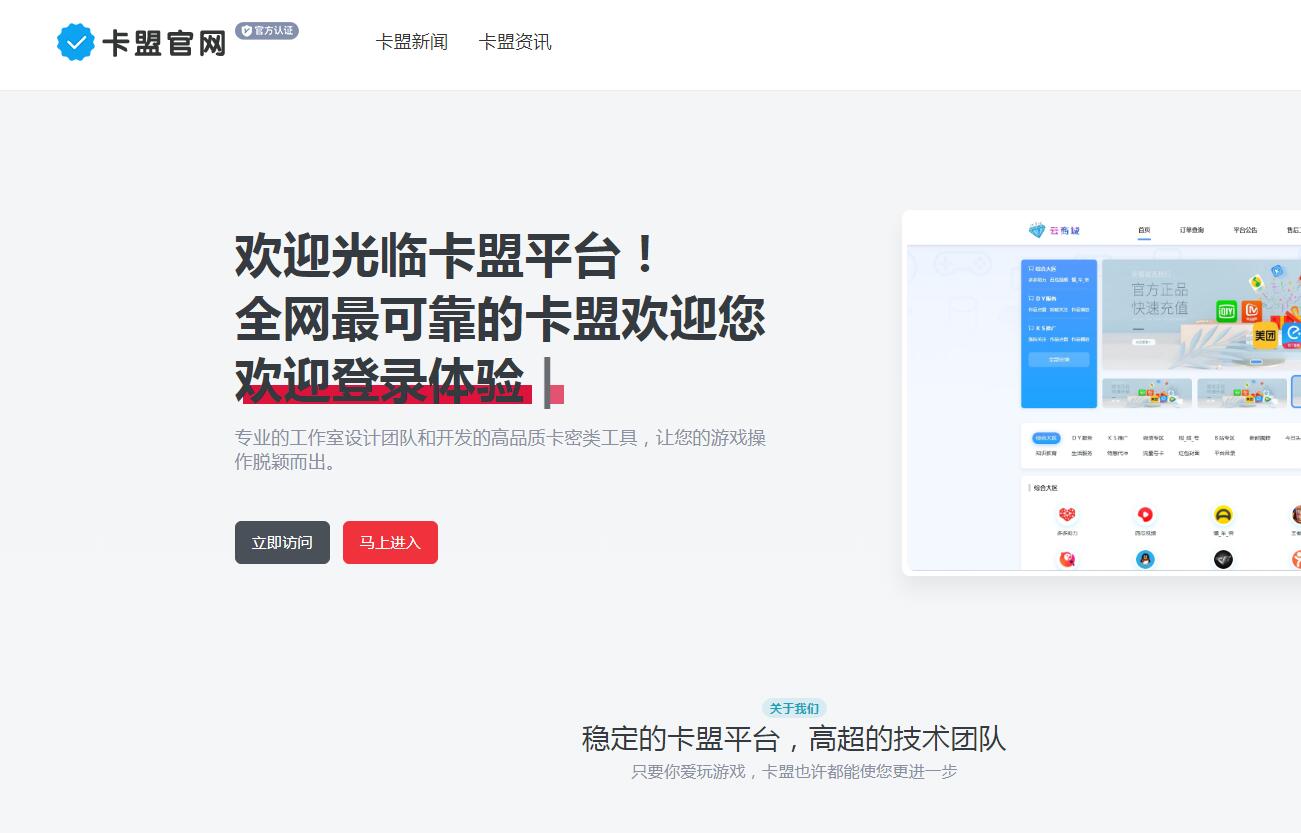
Task: Click the yellow 美团 icon in the banner
Action: (x=1265, y=335)
